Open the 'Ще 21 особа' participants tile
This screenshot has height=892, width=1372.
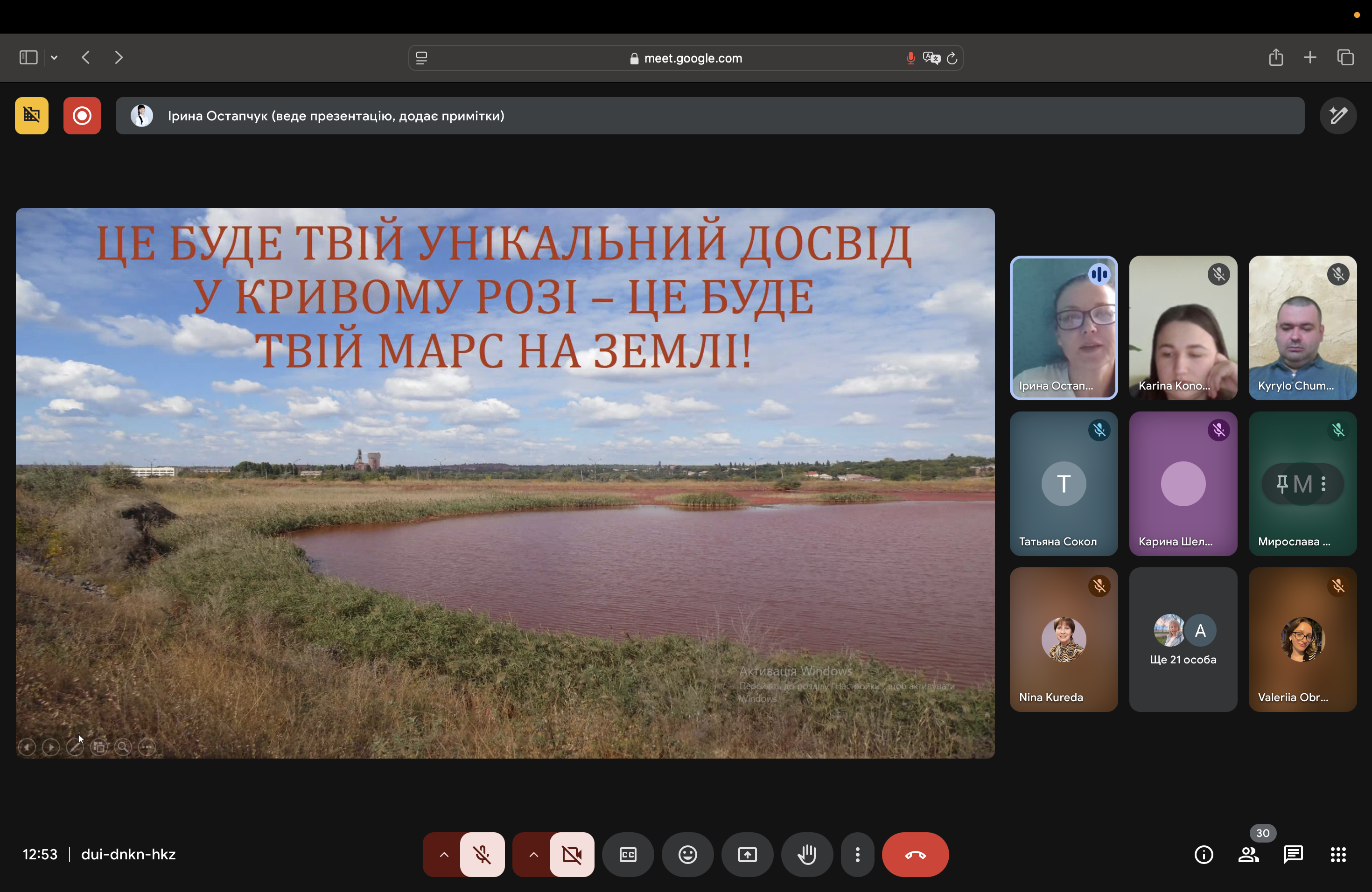coord(1183,640)
